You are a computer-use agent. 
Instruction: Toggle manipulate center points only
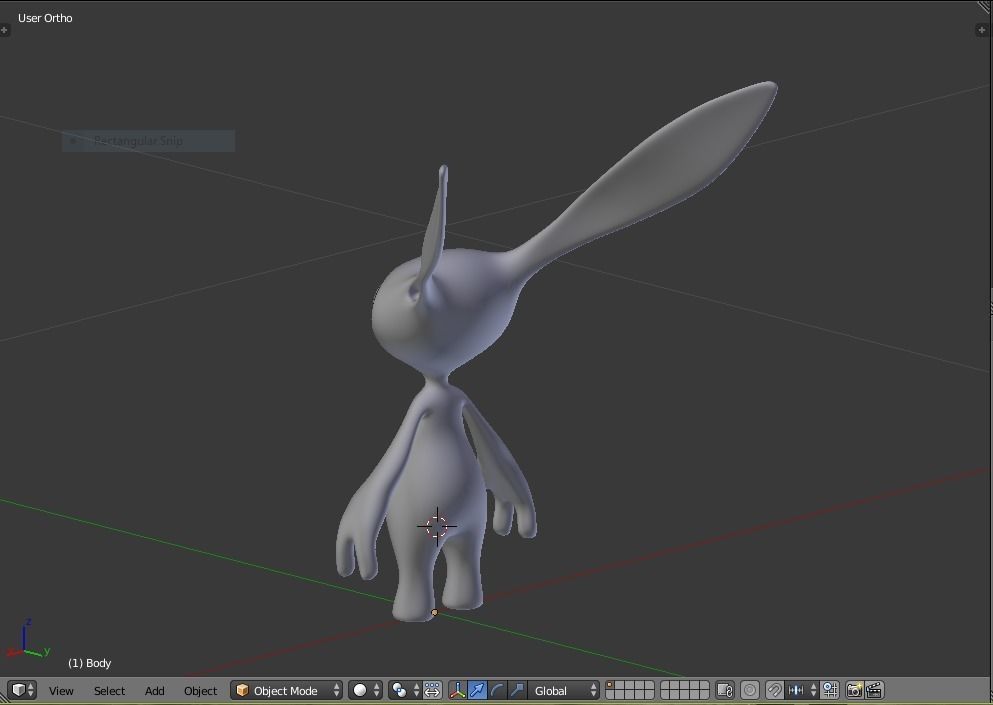coord(433,690)
